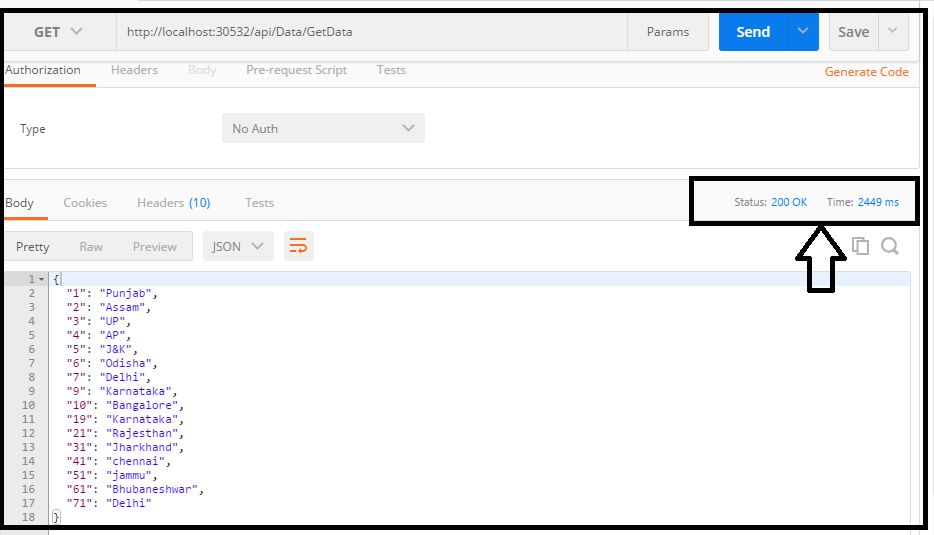Viewport: 934px width, 535px height.
Task: Click the "Jharkhand" value on line 13
Action: click(142, 447)
